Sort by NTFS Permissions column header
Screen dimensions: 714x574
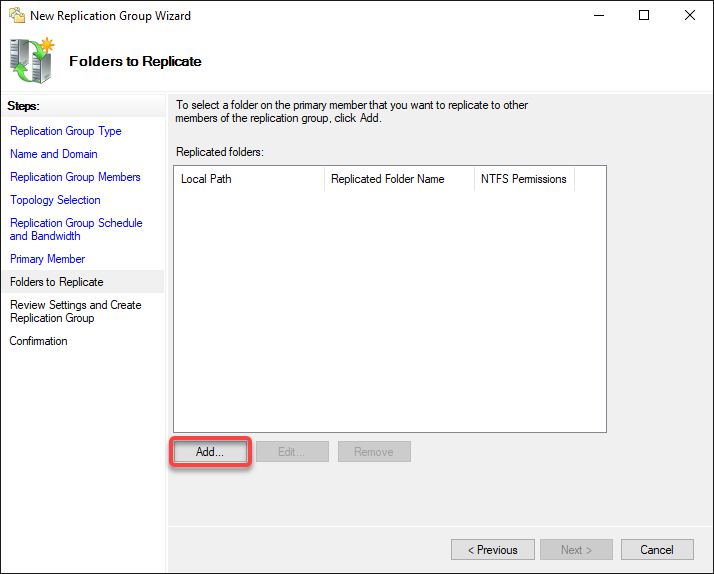[524, 179]
